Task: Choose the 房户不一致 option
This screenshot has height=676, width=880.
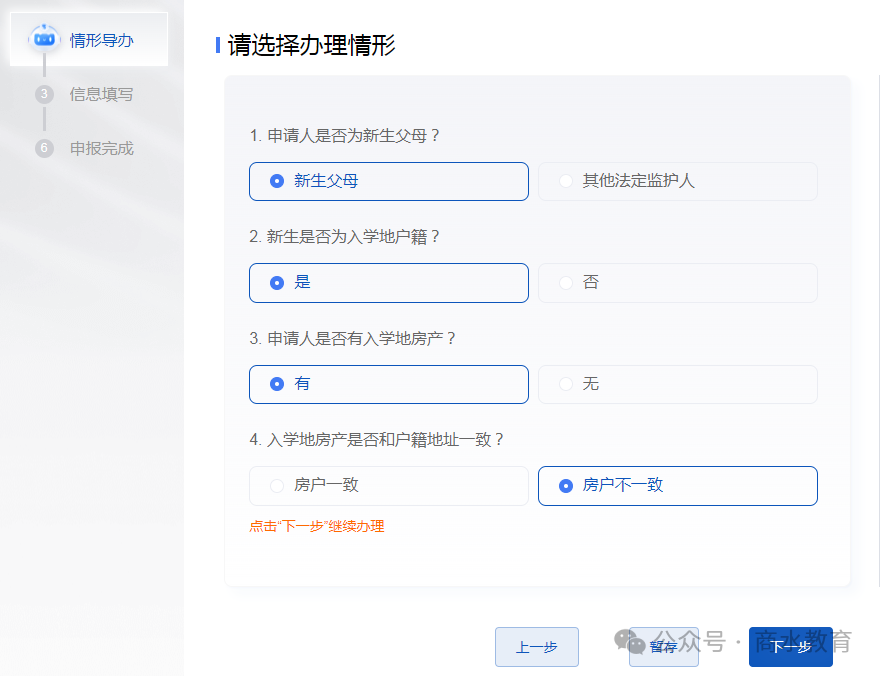Action: 677,486
